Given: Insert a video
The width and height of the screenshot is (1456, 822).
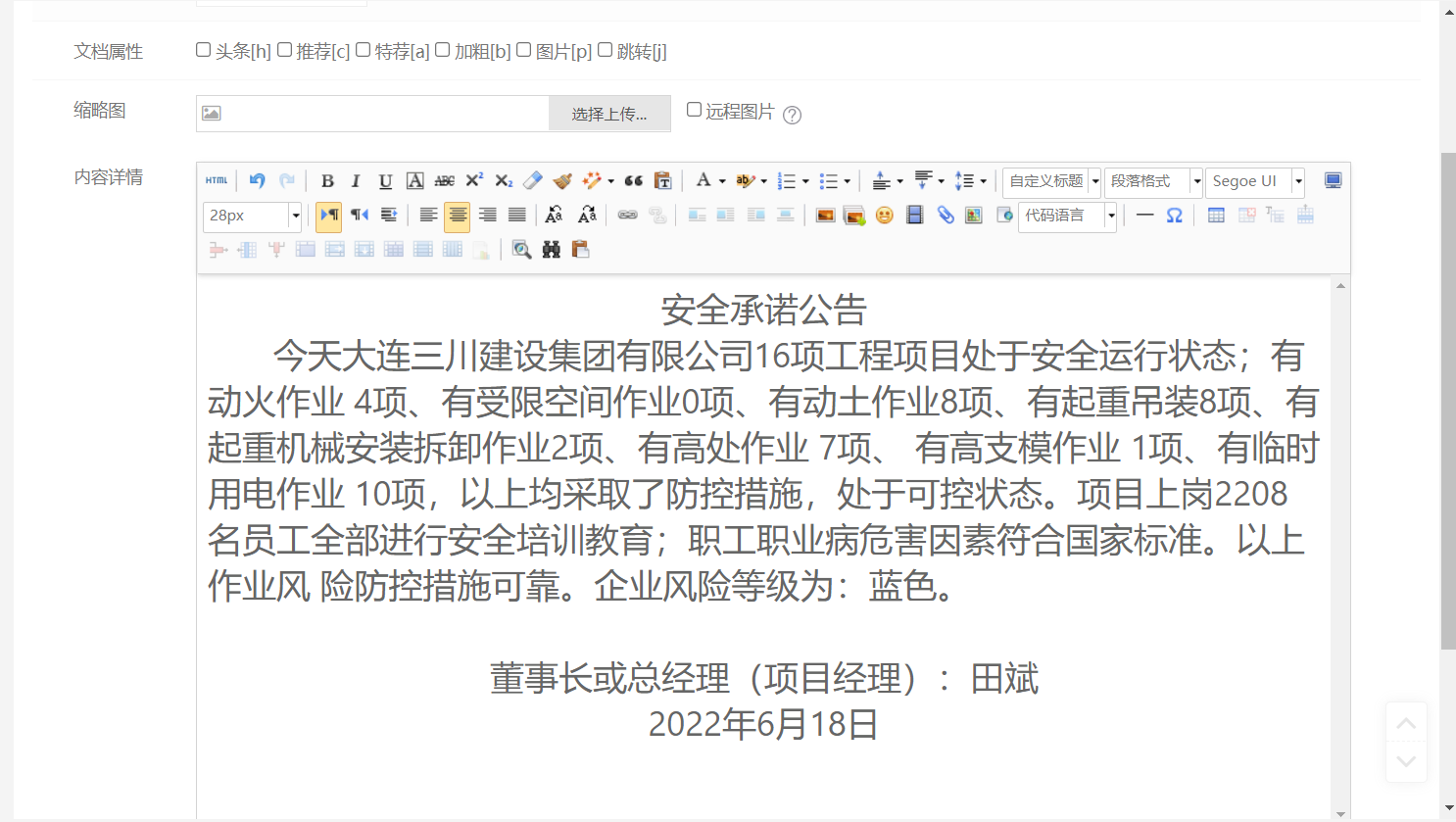Looking at the screenshot, I should click(x=914, y=216).
